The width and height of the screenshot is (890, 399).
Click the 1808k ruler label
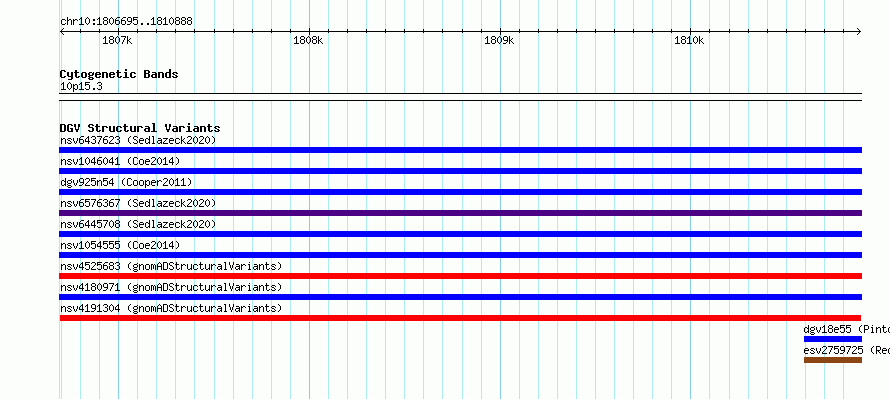pyautogui.click(x=308, y=40)
